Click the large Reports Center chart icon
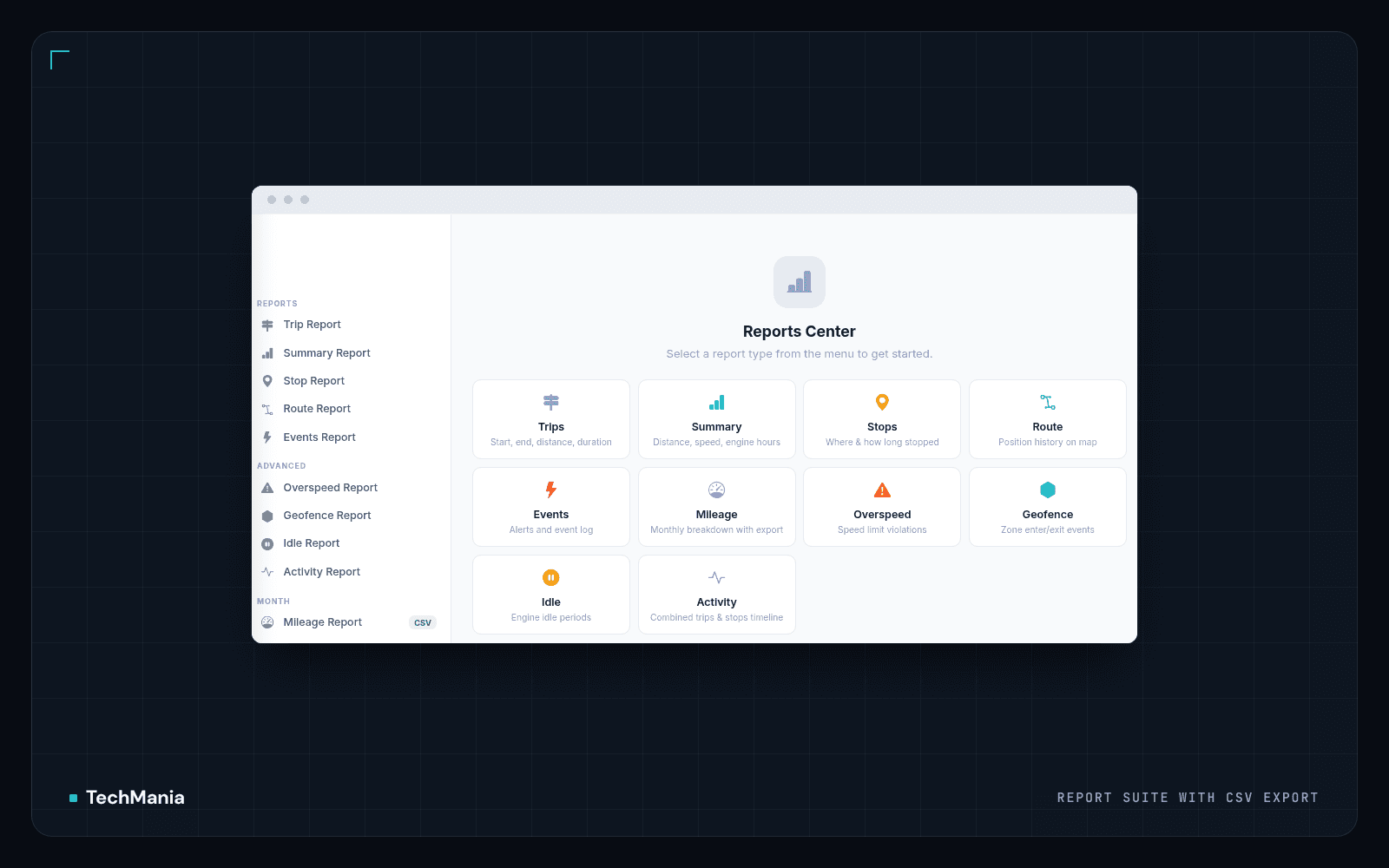Viewport: 1389px width, 868px height. click(800, 282)
